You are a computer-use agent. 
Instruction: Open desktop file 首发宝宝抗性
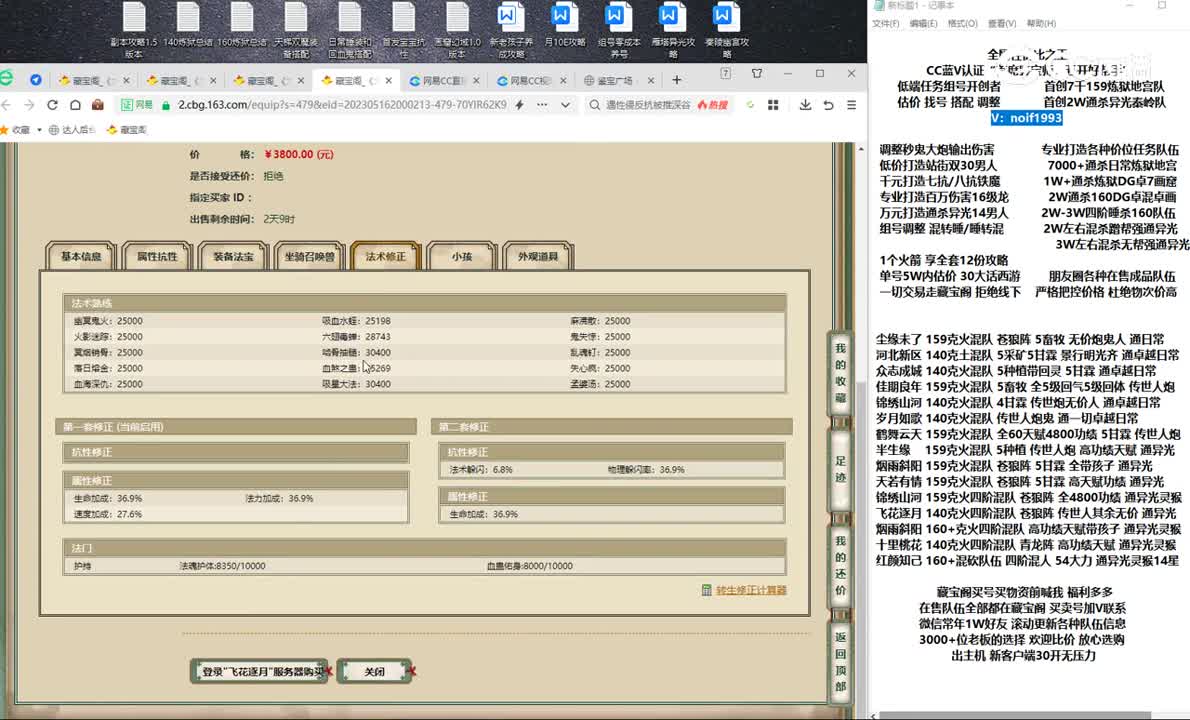tap(404, 30)
